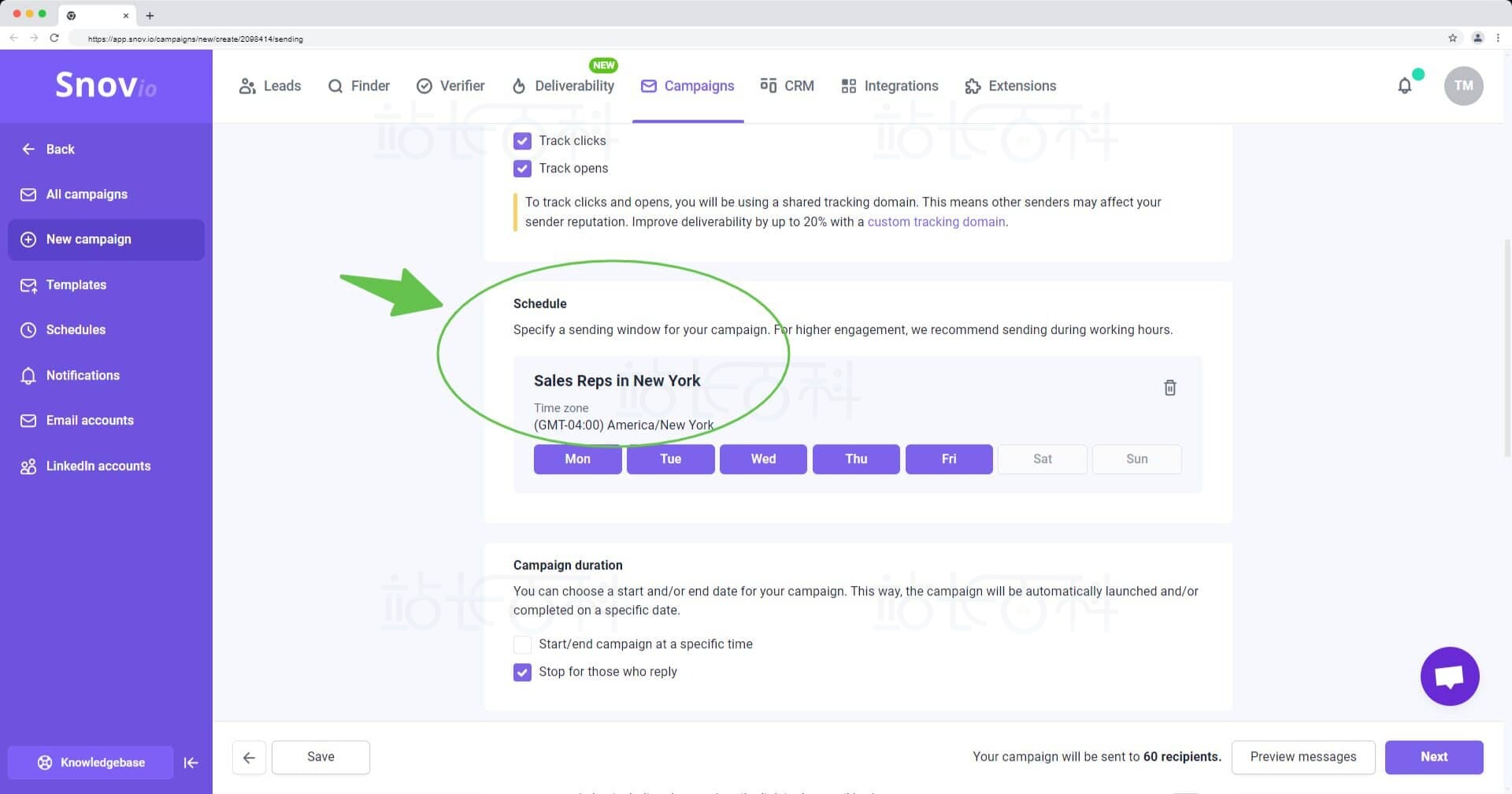
Task: Open the Verifier section
Action: coord(450,86)
